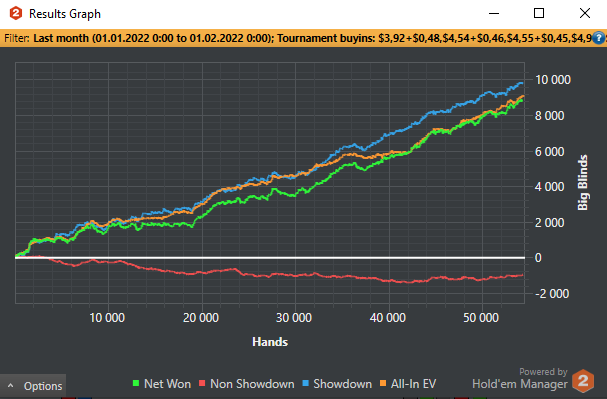Toggle the Net Won legend entry
The image size is (607, 399).
tap(162, 384)
